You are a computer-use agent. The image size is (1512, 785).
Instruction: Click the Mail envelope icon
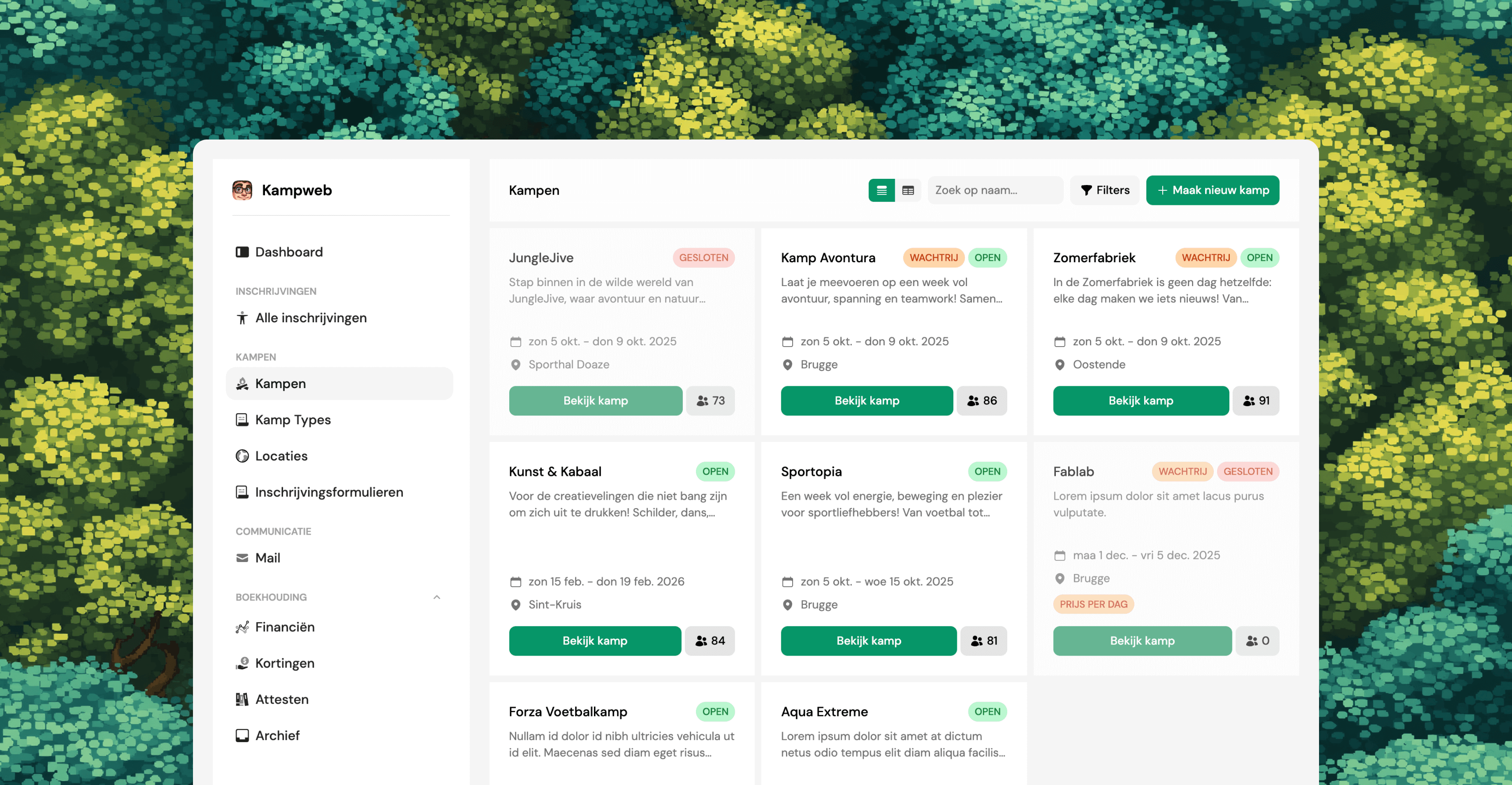point(242,558)
